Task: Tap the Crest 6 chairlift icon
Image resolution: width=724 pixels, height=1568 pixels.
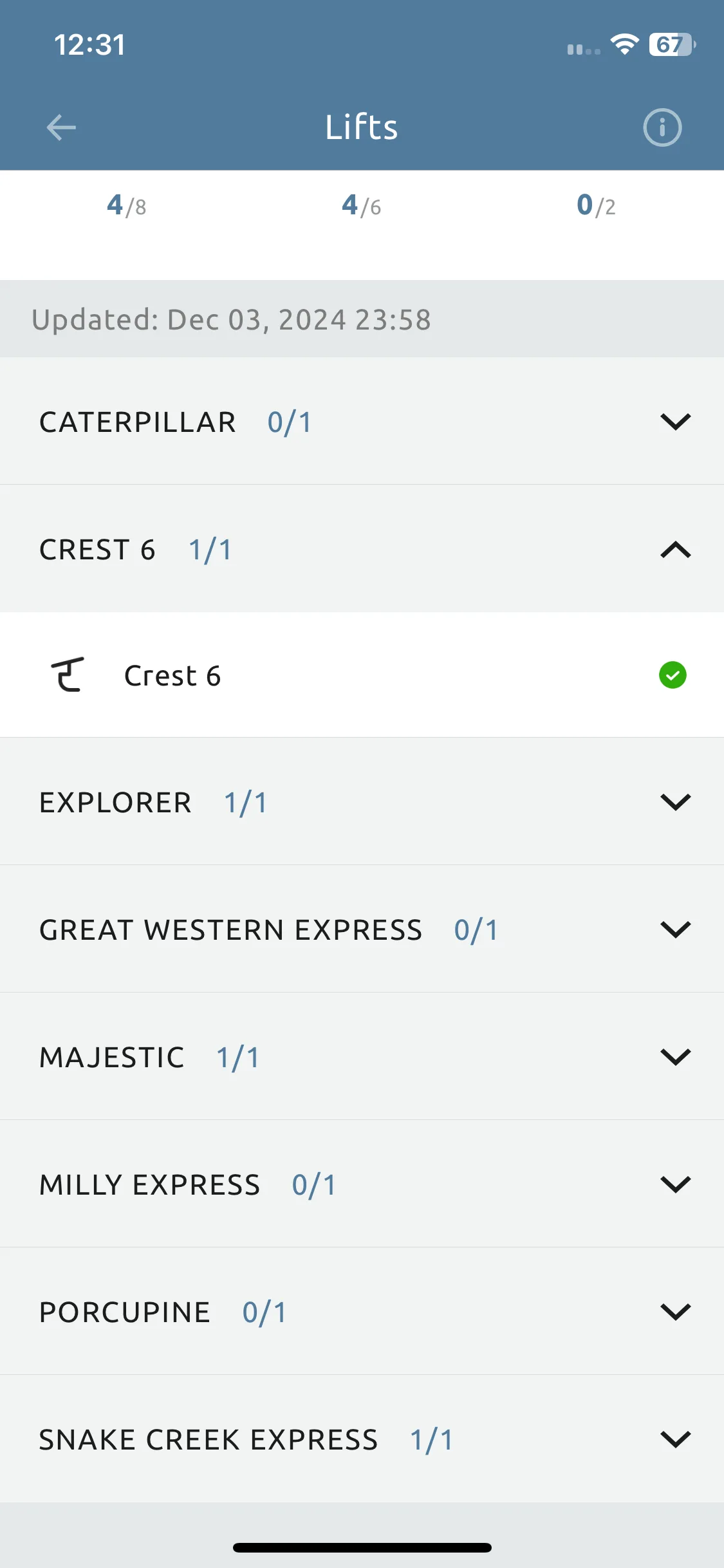Action: 68,675
